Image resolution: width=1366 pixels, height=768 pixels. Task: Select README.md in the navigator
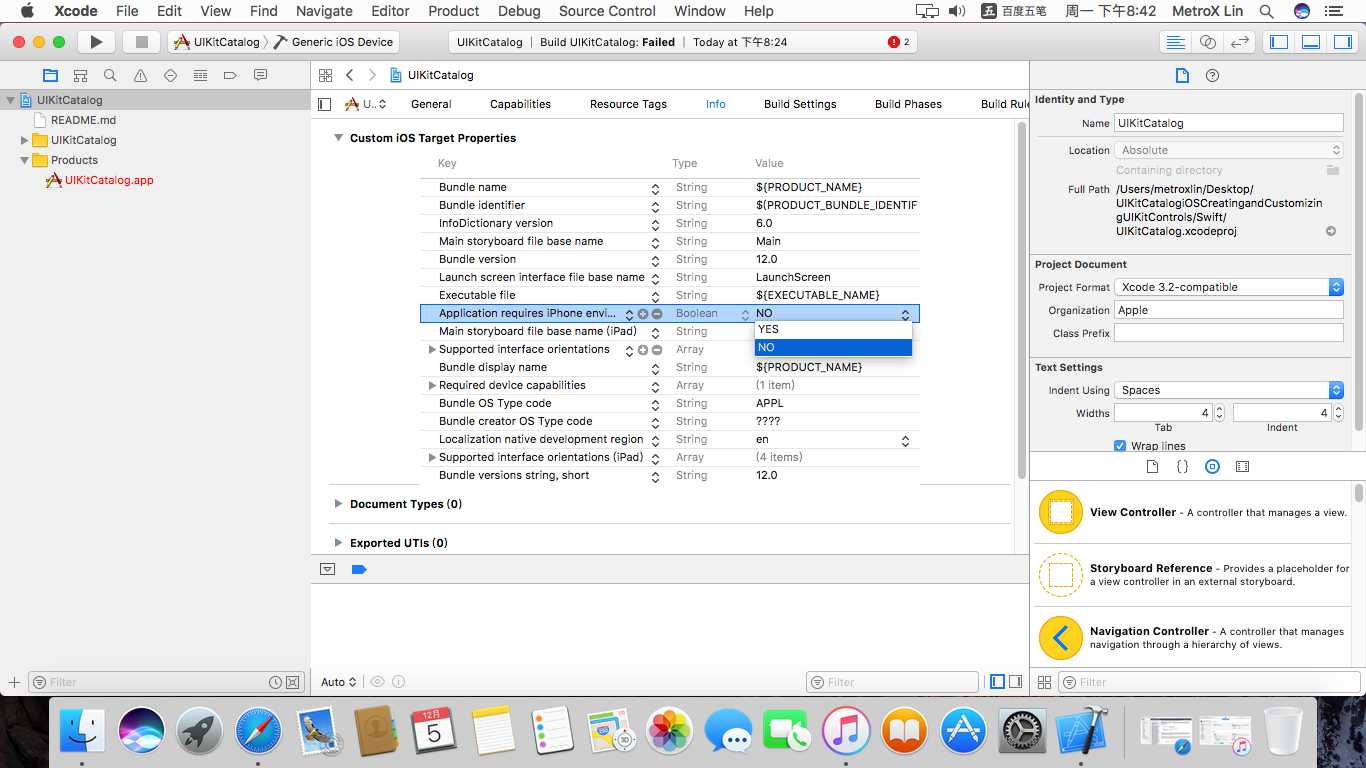tap(83, 120)
